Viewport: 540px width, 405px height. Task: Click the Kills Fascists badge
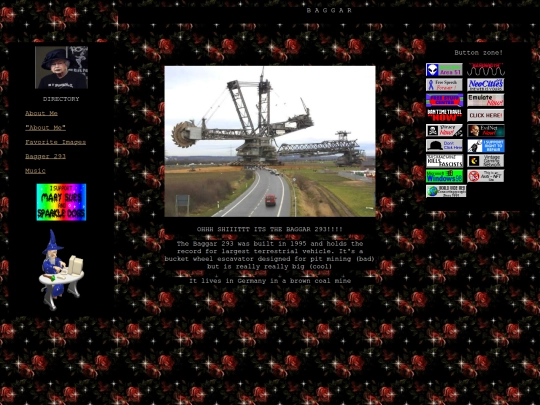tap(444, 161)
